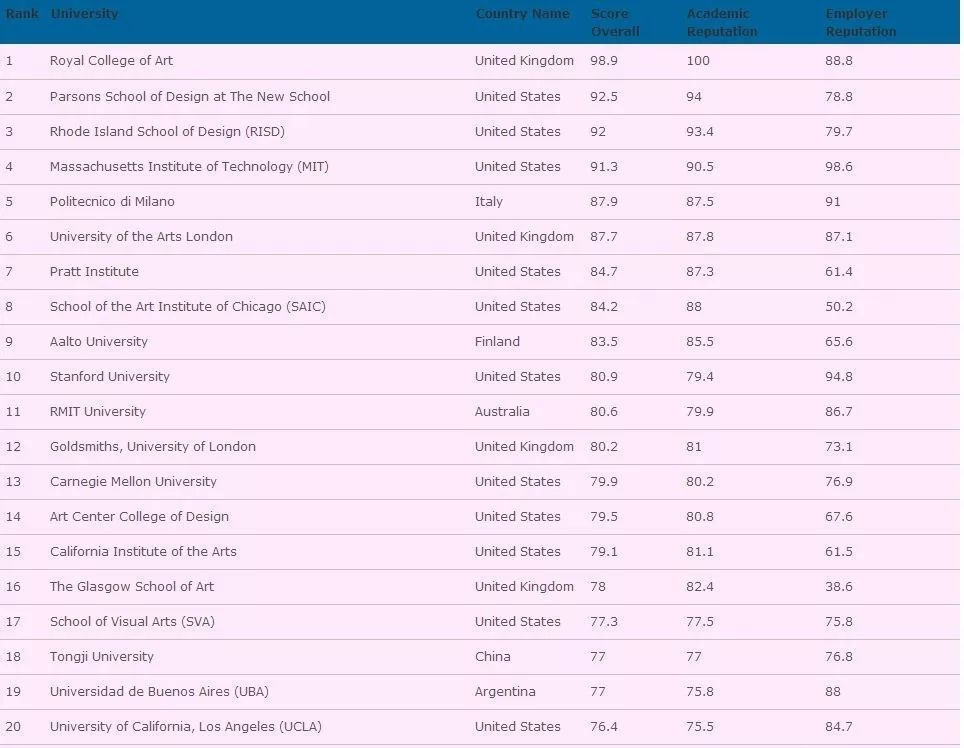
Task: Select Aalto University
Action: pos(99,342)
